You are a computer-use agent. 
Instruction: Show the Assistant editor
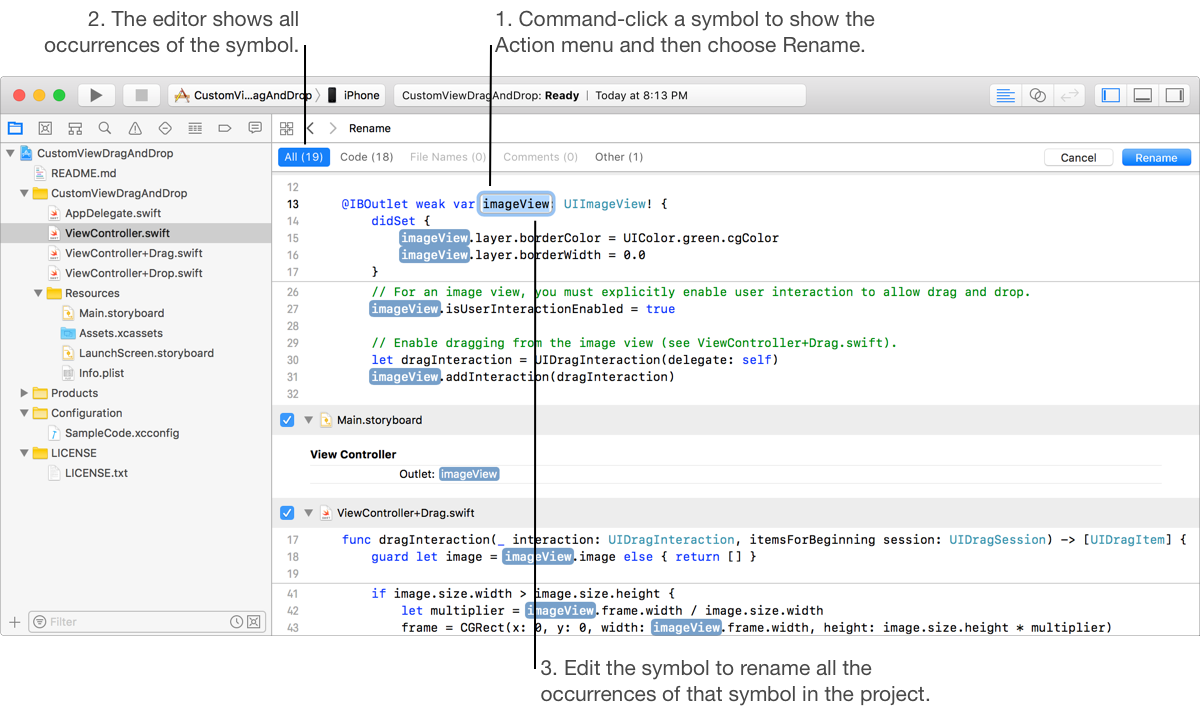pos(1038,95)
